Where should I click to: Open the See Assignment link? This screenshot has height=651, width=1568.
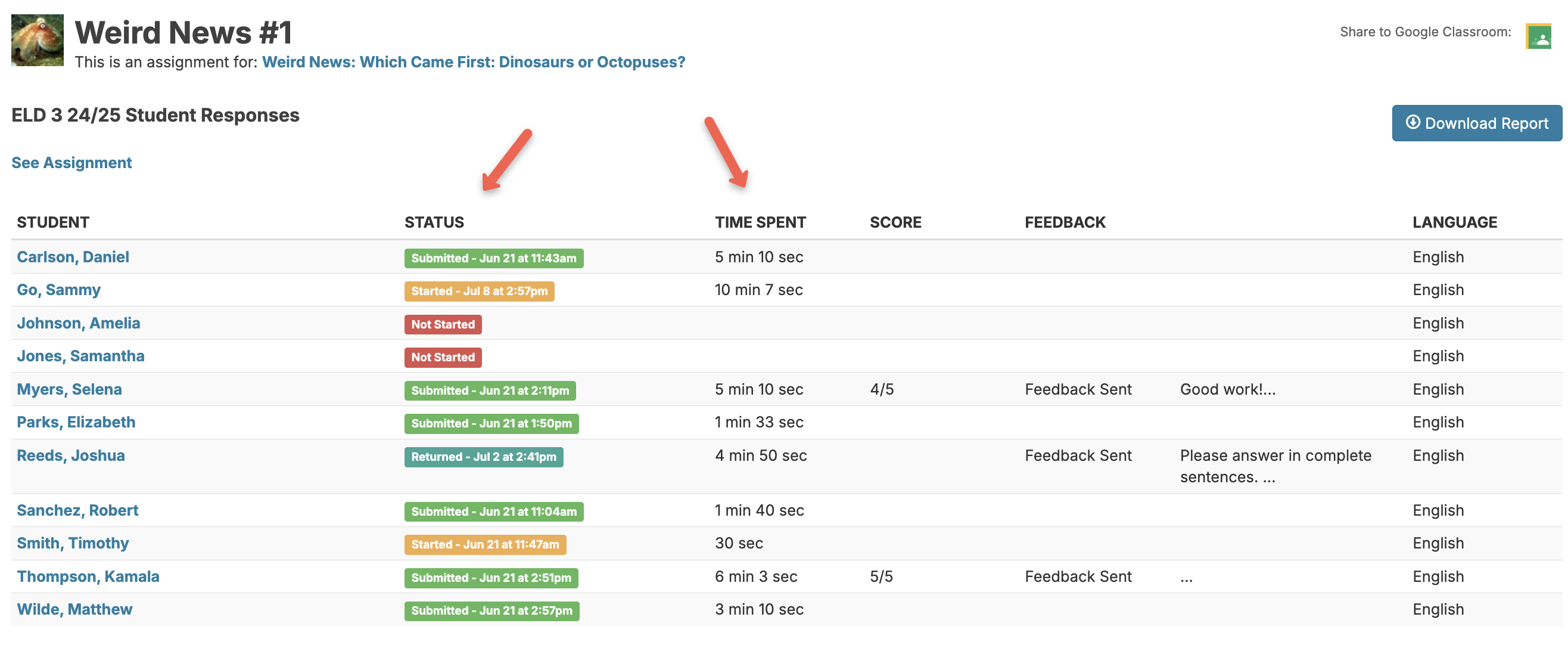click(x=71, y=163)
